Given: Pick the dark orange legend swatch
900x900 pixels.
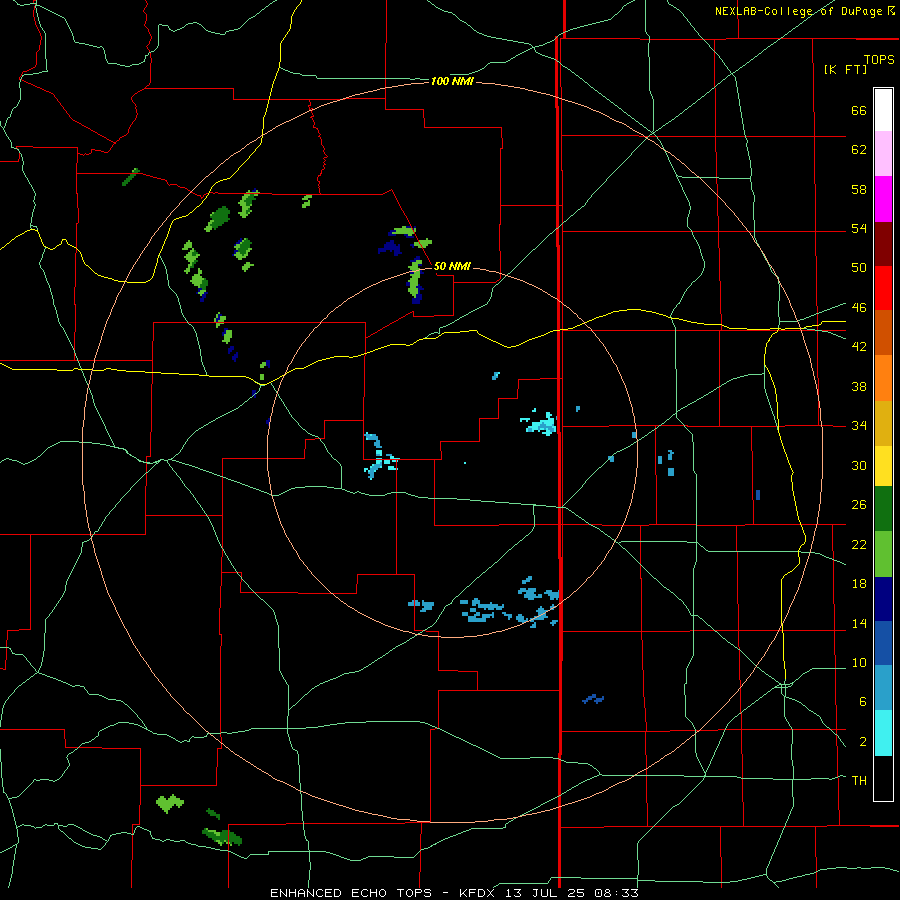Looking at the screenshot, I should (883, 333).
